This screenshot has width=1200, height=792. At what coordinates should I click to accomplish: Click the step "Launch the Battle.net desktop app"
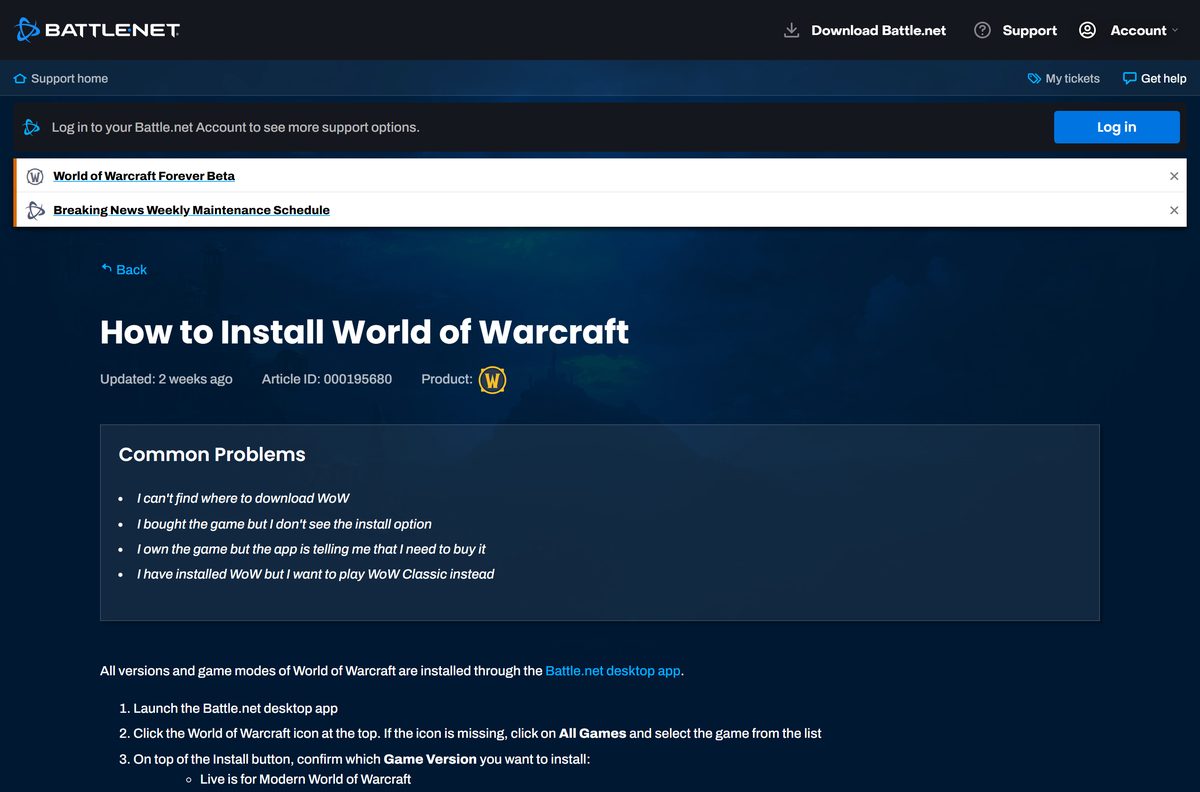click(235, 708)
